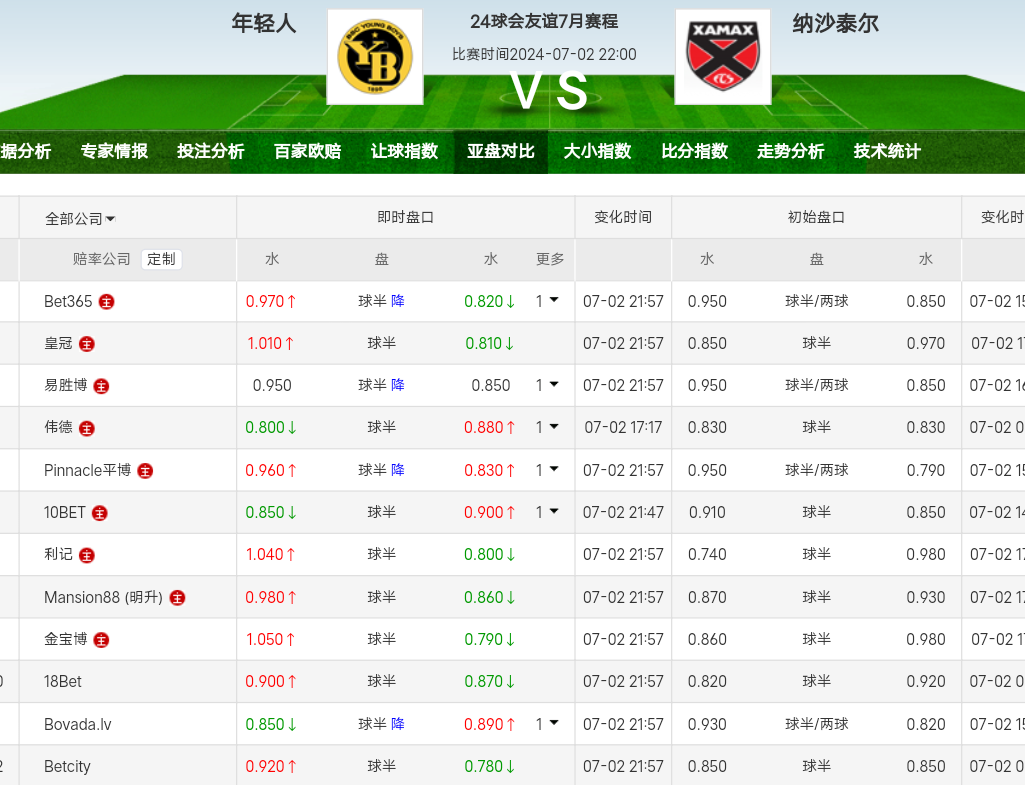Select the 让球指数 navigation tab
This screenshot has width=1025, height=785.
pos(404,152)
